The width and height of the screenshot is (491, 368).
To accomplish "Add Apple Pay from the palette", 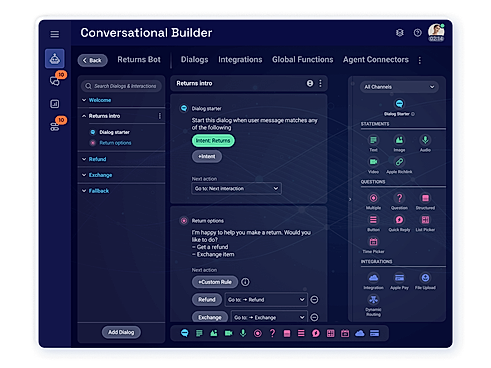I will tap(399, 278).
